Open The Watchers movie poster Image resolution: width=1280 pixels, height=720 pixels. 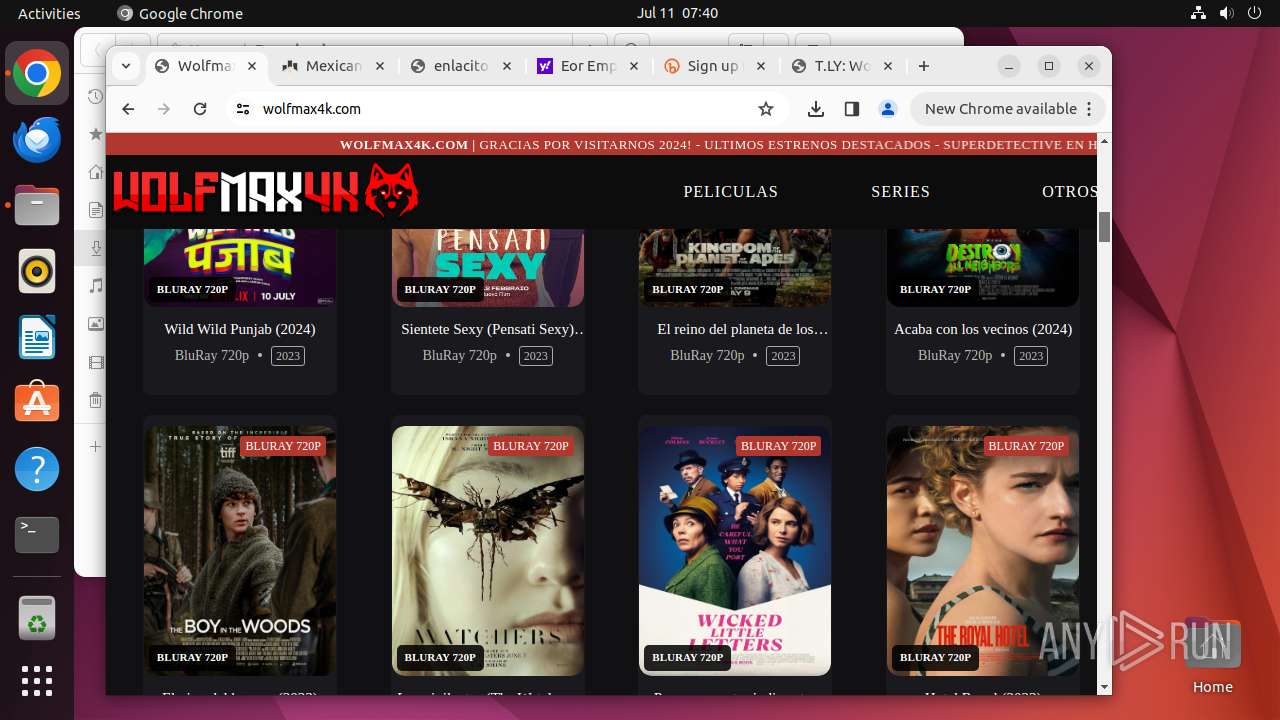tap(488, 551)
